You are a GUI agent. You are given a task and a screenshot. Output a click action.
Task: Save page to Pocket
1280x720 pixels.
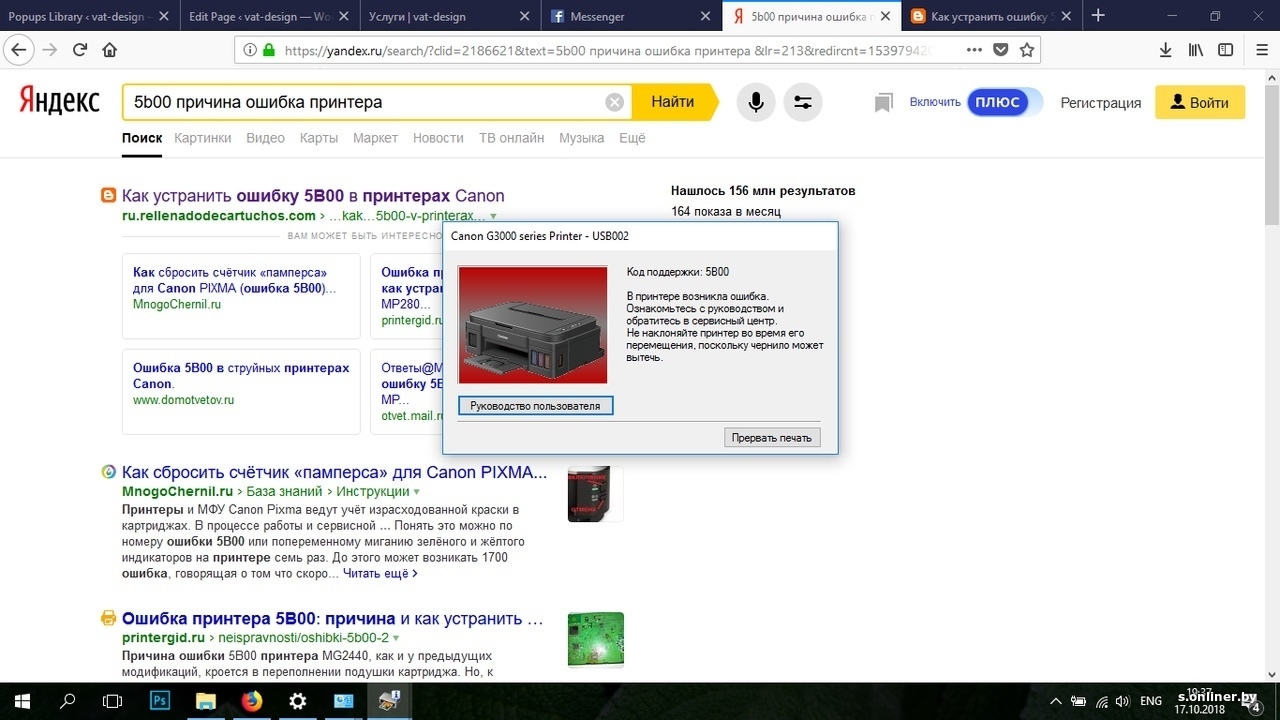[x=1001, y=50]
